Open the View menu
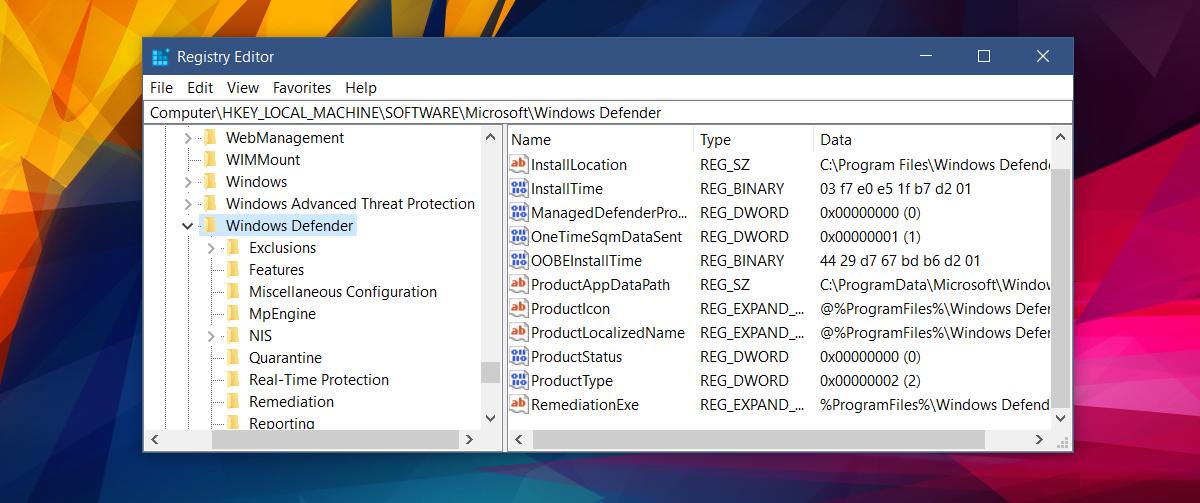This screenshot has height=503, width=1200. pos(243,88)
